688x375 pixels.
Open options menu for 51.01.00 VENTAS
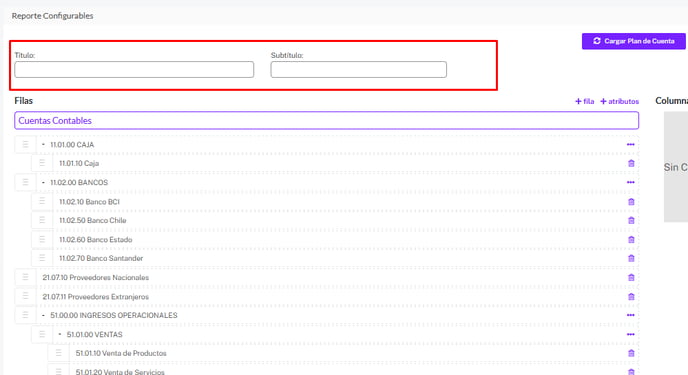coord(631,335)
